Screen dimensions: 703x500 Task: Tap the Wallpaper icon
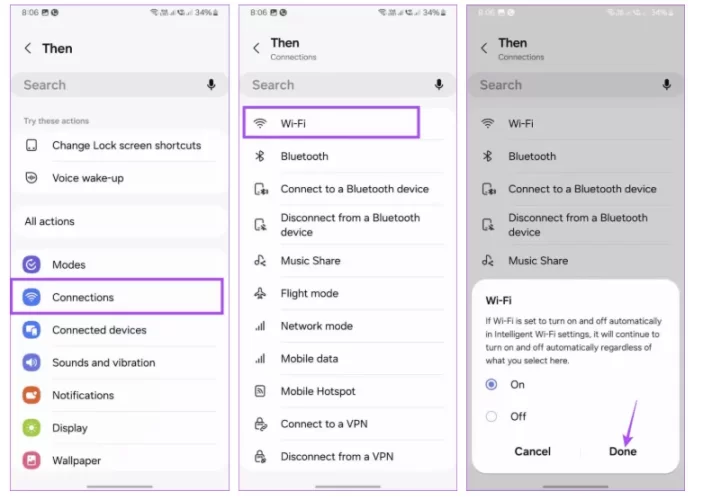click(x=31, y=461)
